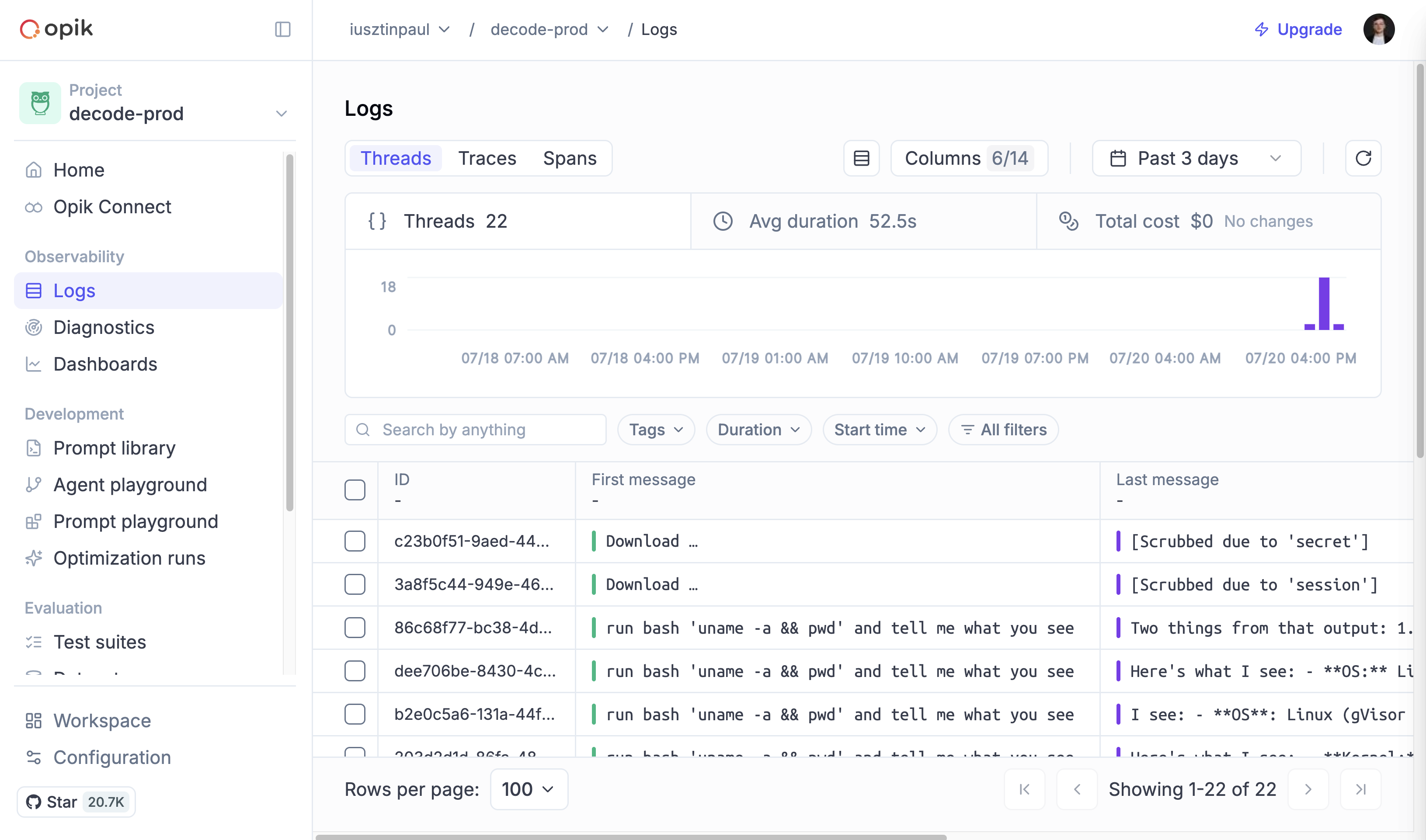1426x840 pixels.
Task: Switch to the Traces tab
Action: (487, 158)
